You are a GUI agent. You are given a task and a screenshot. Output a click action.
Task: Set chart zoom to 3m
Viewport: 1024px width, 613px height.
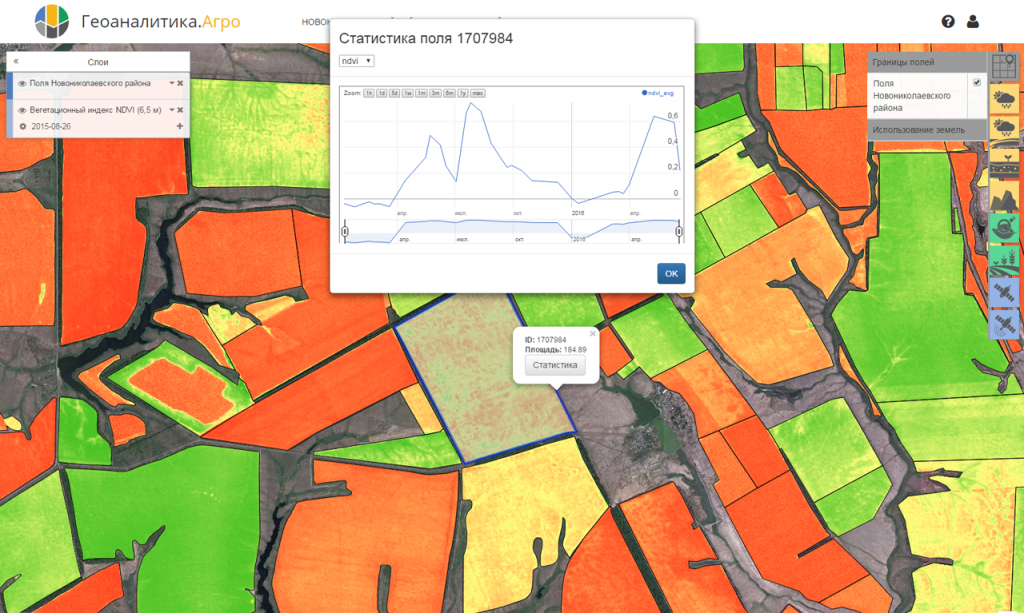(x=436, y=93)
